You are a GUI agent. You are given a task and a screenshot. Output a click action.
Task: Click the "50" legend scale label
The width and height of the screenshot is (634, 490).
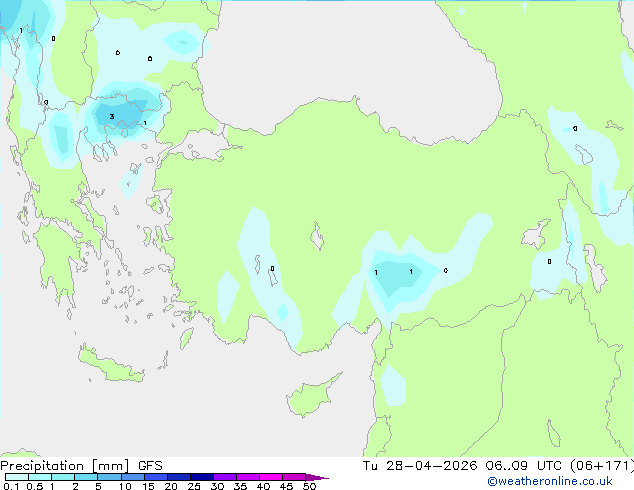[x=309, y=486]
